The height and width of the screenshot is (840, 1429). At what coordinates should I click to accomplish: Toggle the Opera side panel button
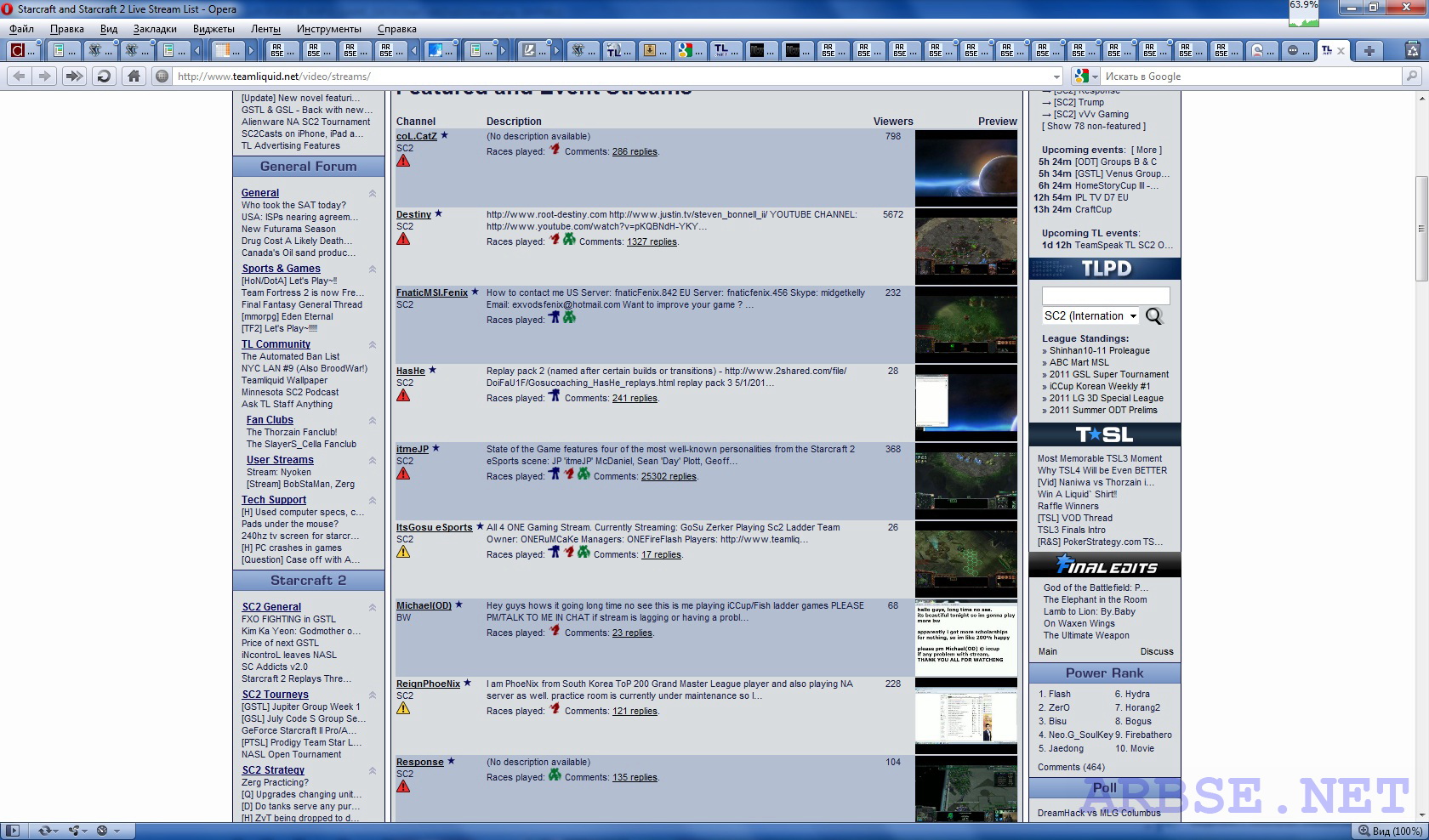(12, 831)
